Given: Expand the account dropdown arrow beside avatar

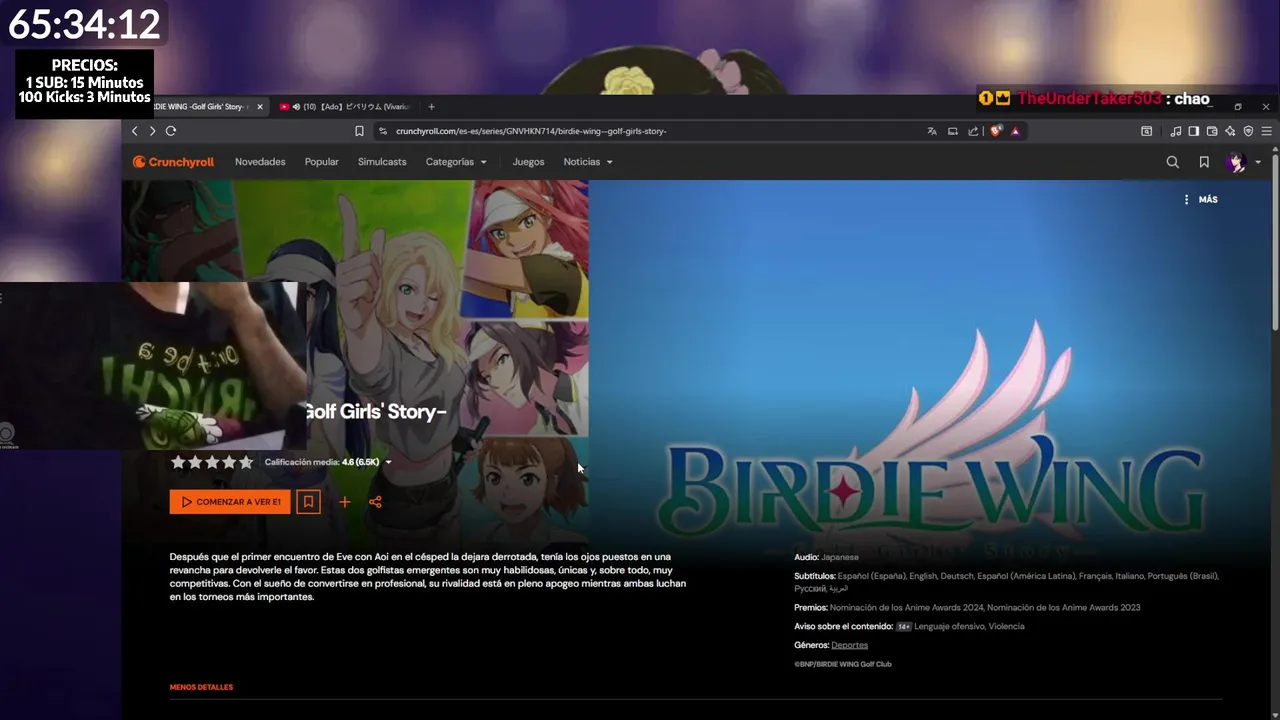Looking at the screenshot, I should (1258, 162).
